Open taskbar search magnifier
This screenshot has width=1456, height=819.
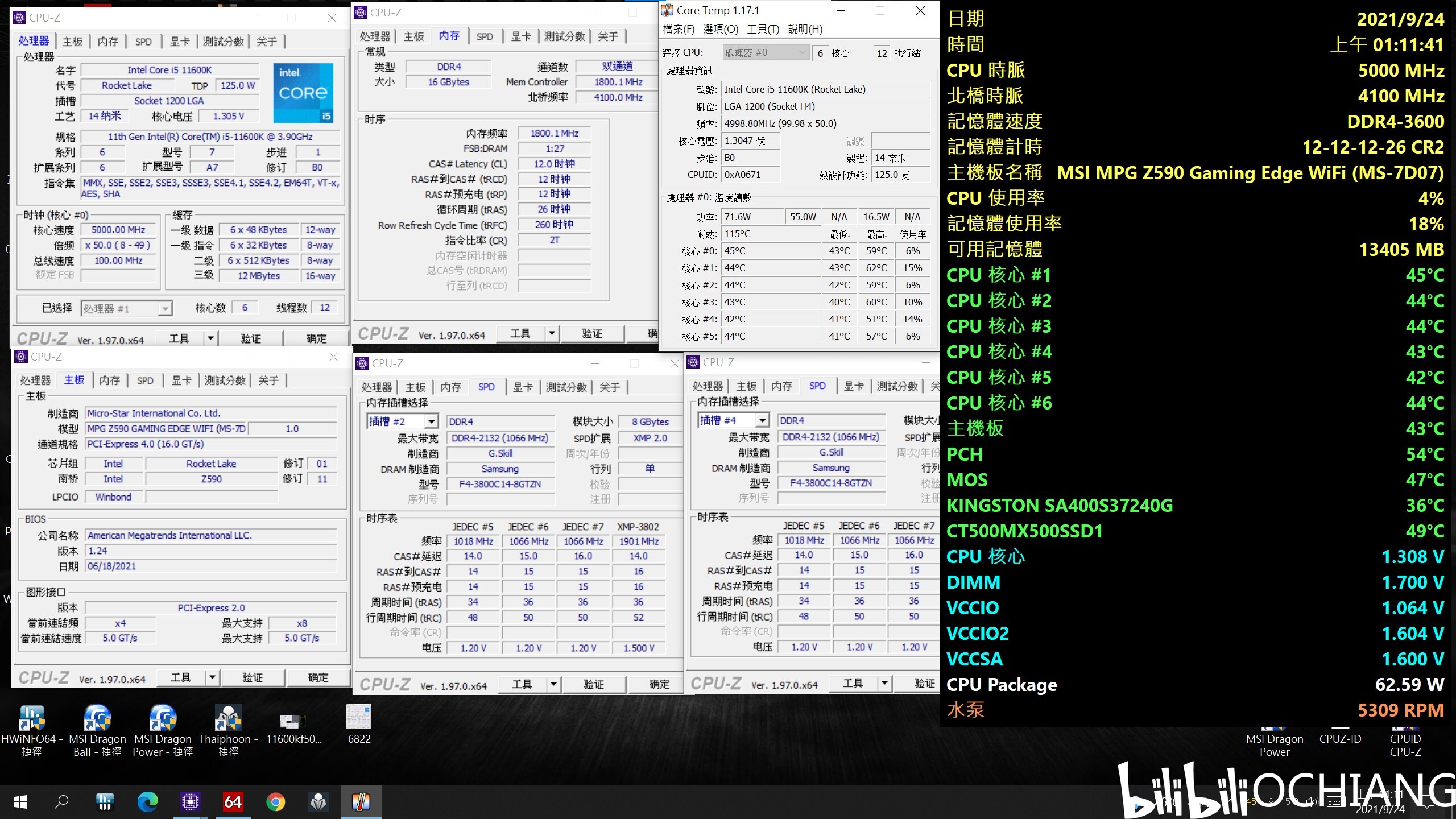tap(61, 802)
